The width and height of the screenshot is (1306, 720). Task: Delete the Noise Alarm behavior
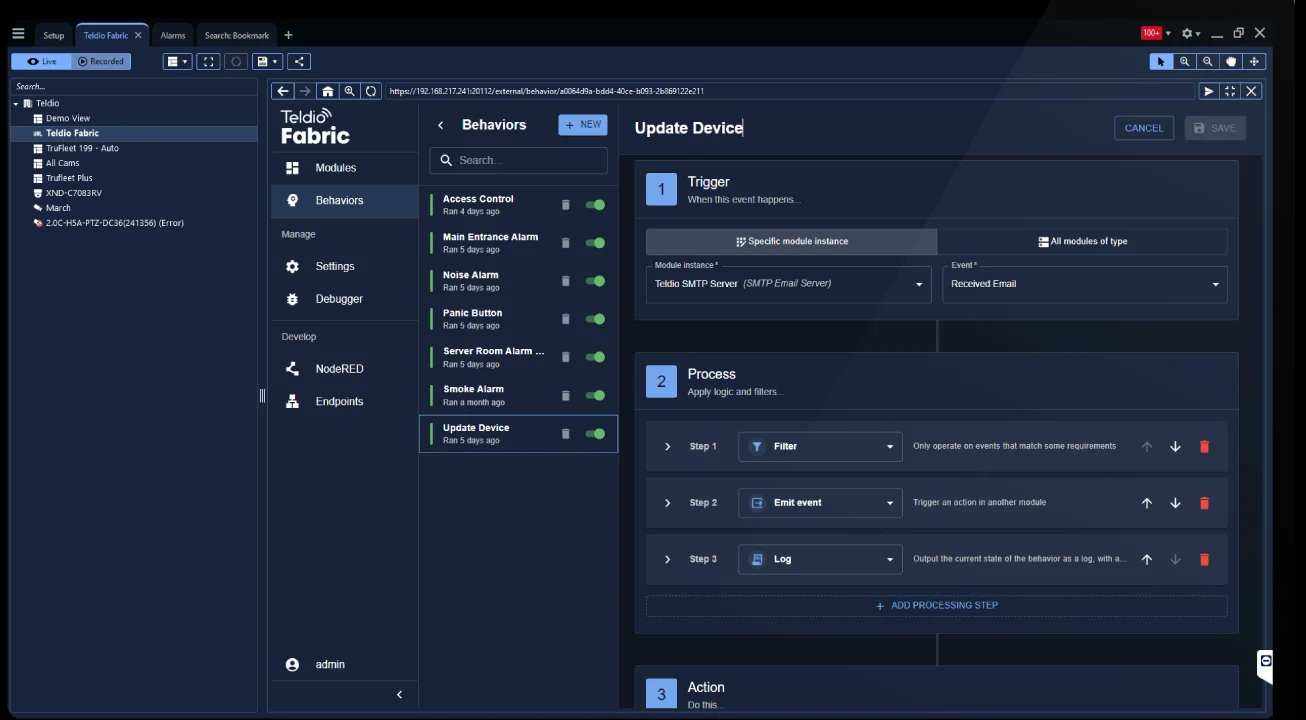click(565, 281)
